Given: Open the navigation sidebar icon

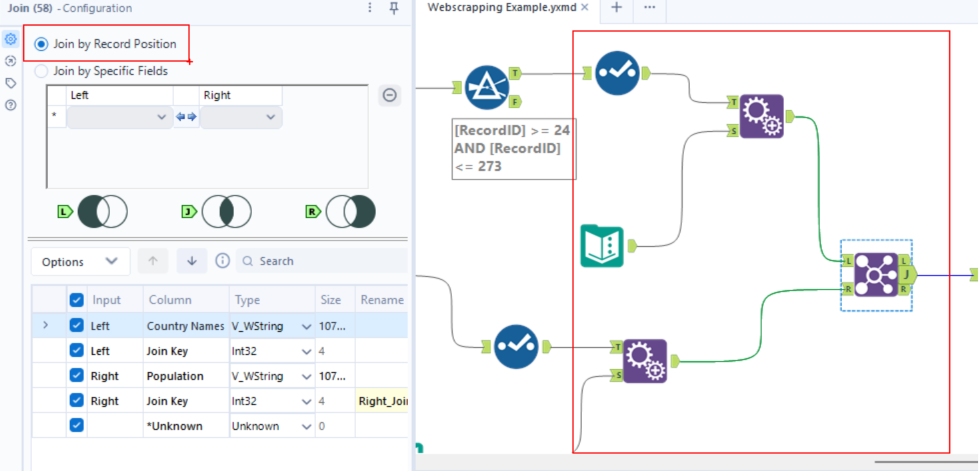Looking at the screenshot, I should click(x=10, y=61).
